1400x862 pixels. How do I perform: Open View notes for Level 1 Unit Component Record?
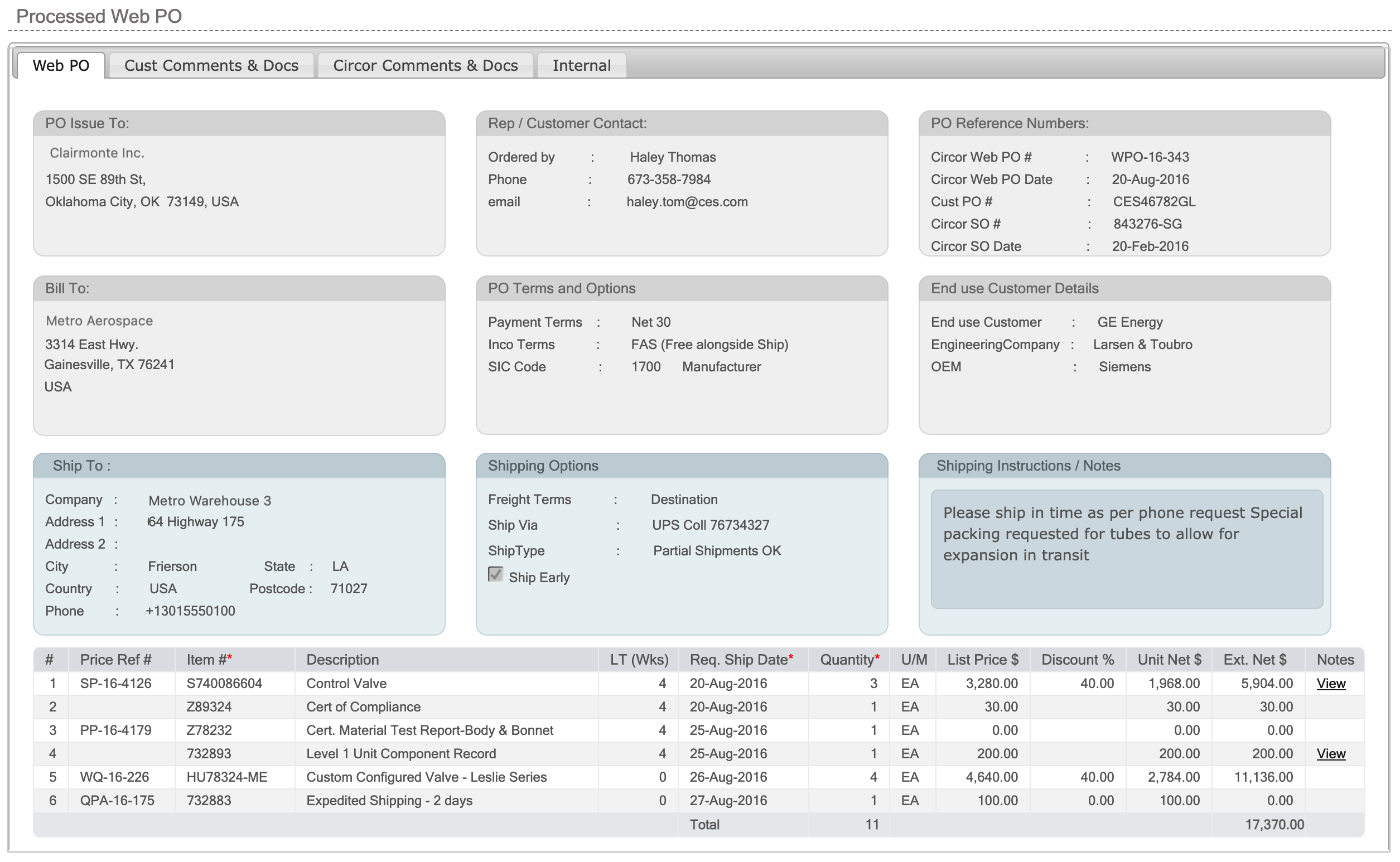coord(1331,754)
